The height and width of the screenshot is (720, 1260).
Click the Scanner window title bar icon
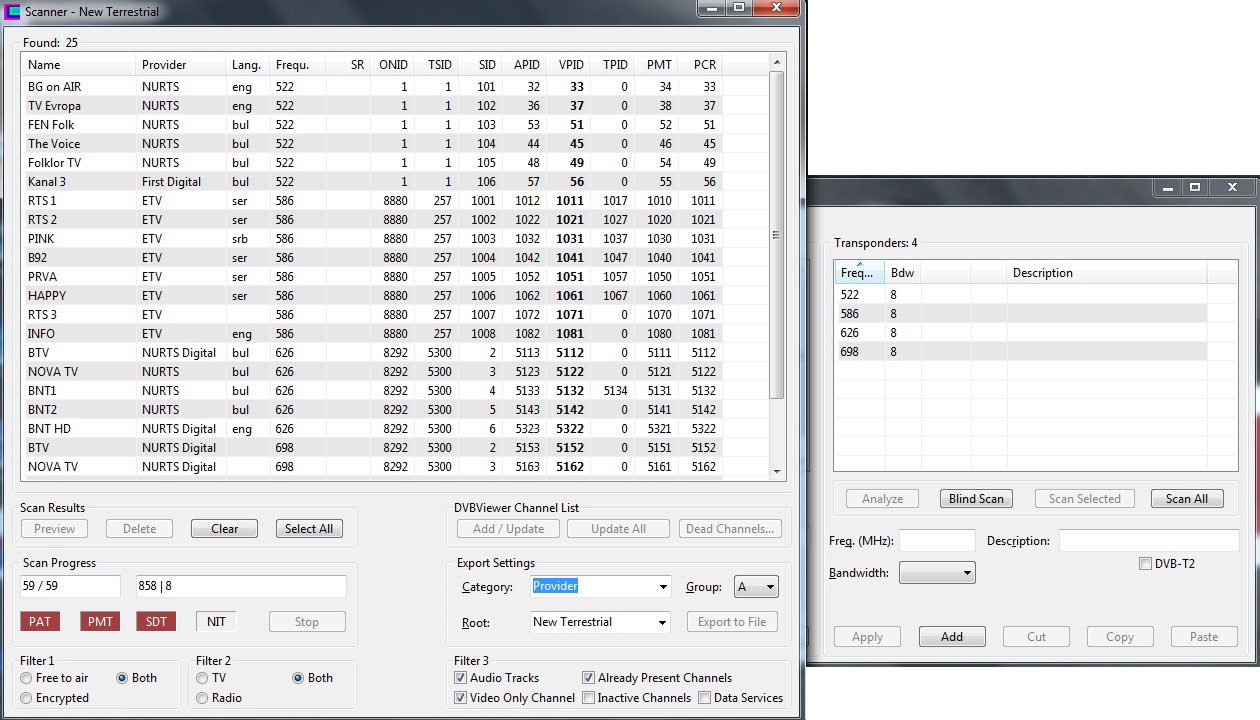click(13, 12)
